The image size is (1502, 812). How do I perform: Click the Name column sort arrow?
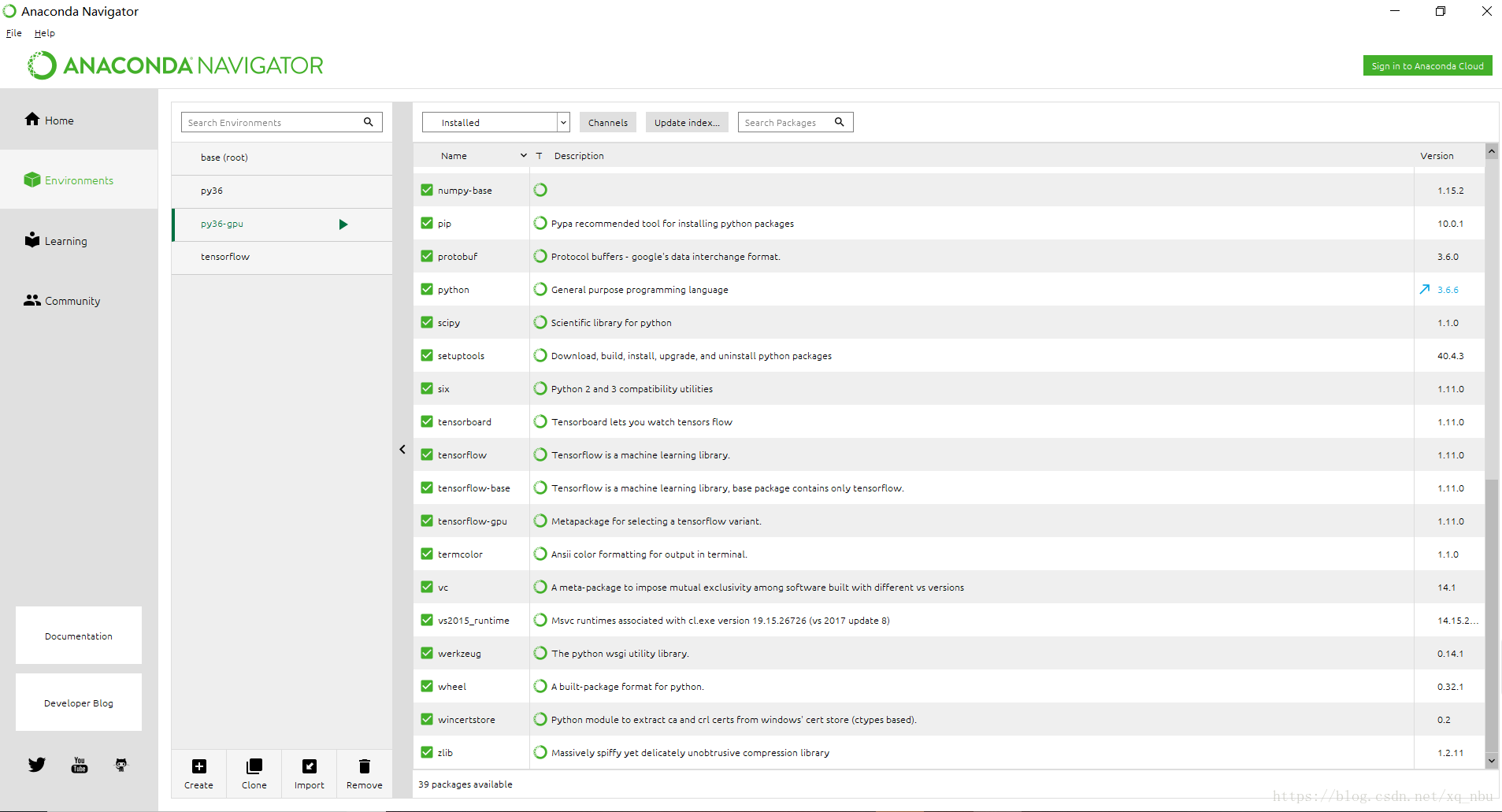tap(523, 156)
